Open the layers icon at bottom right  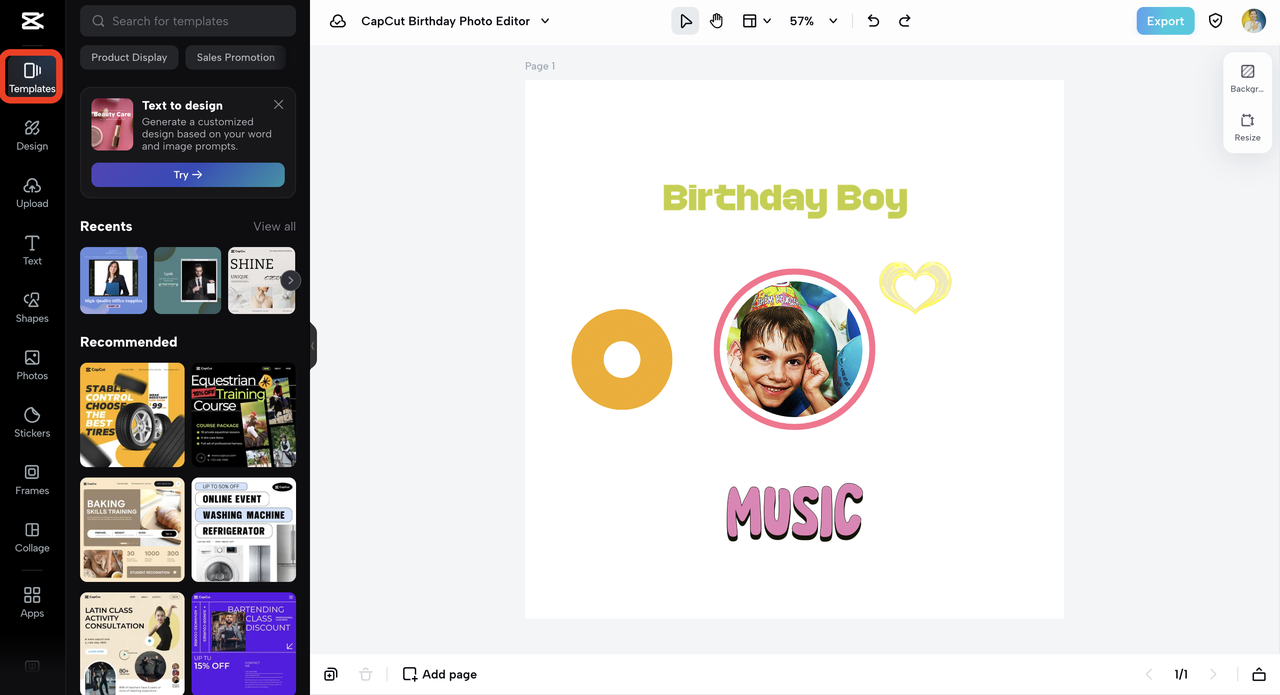tap(1259, 675)
